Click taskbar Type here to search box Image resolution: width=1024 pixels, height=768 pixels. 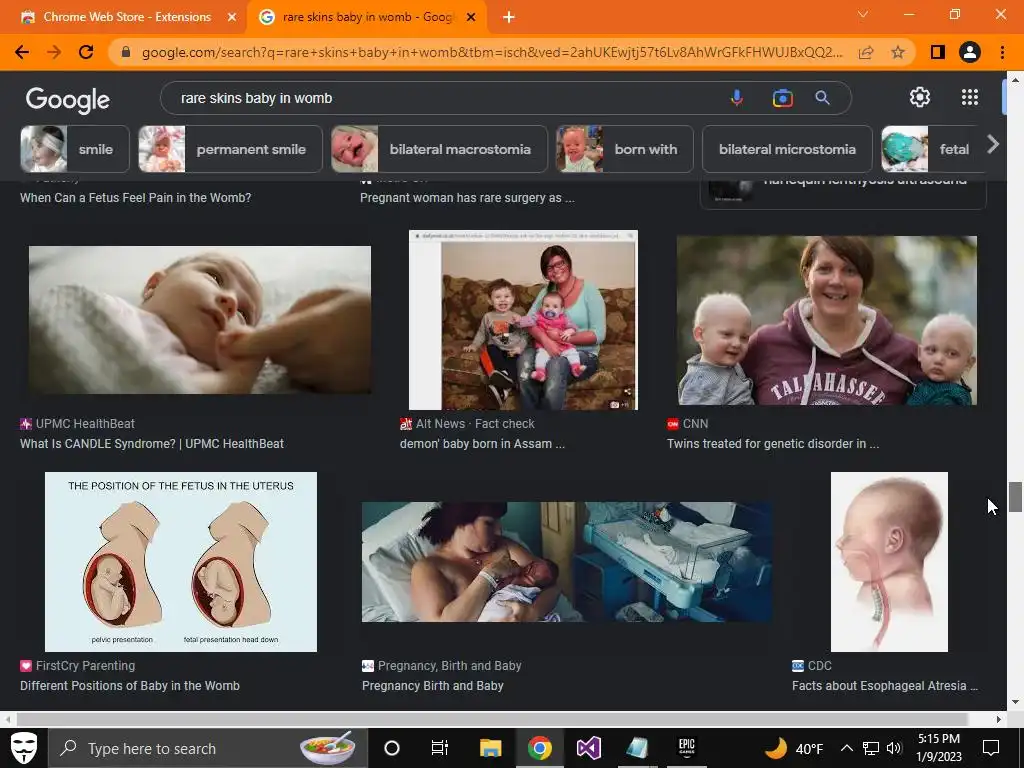tap(208, 748)
